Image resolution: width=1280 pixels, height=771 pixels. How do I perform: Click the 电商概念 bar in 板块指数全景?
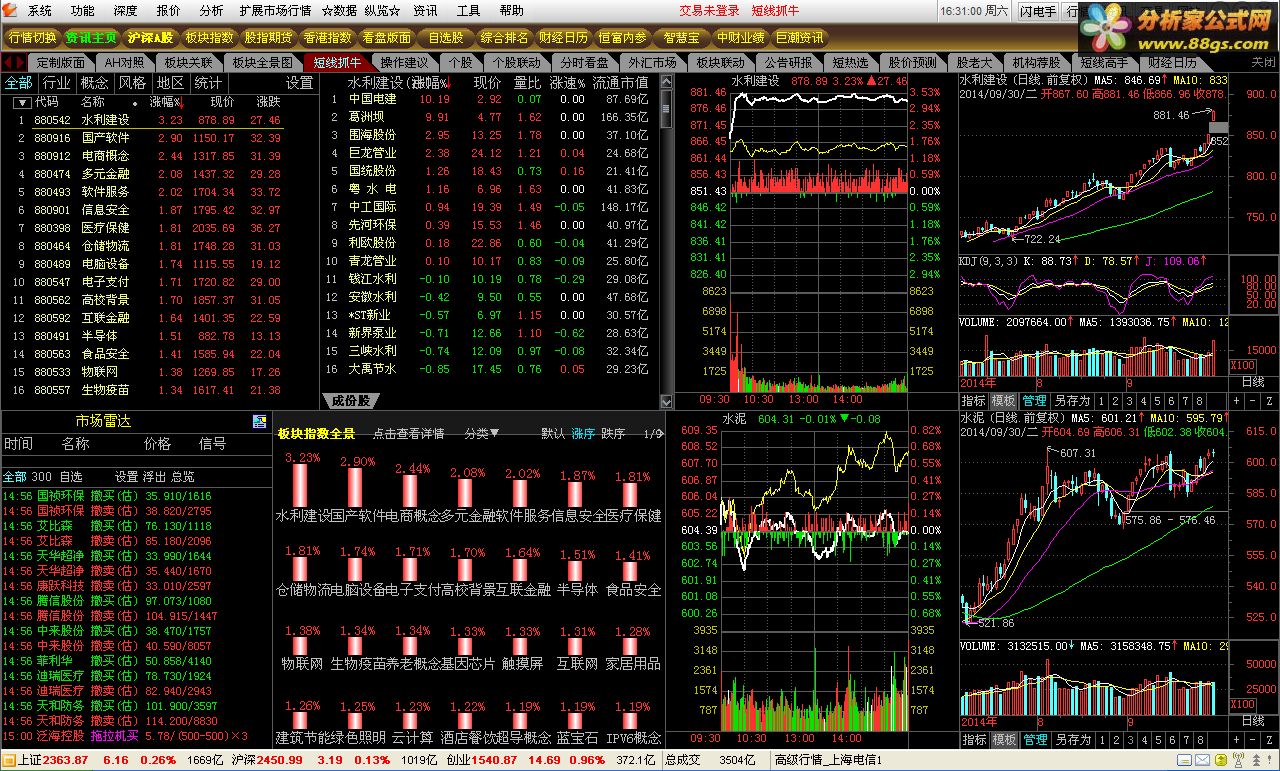click(412, 490)
